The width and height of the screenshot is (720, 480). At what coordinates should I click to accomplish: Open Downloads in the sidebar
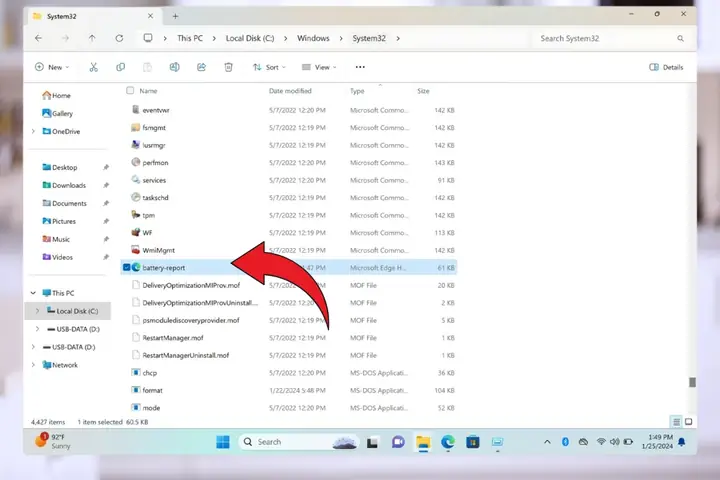pyautogui.click(x=64, y=186)
